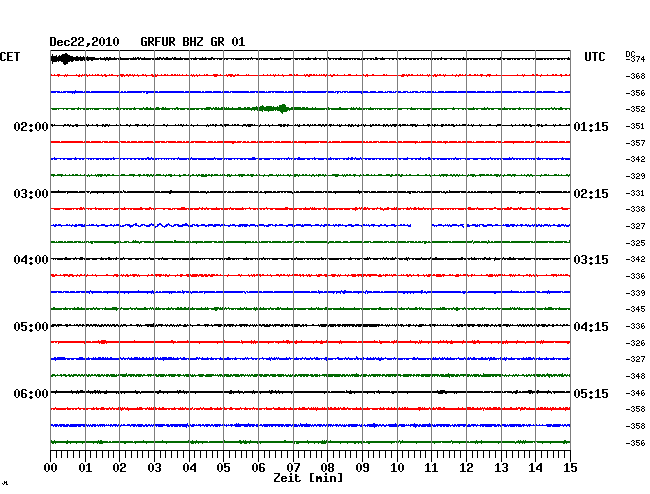Click the DC offset value -345
The width and height of the screenshot is (650, 494).
(x=635, y=309)
